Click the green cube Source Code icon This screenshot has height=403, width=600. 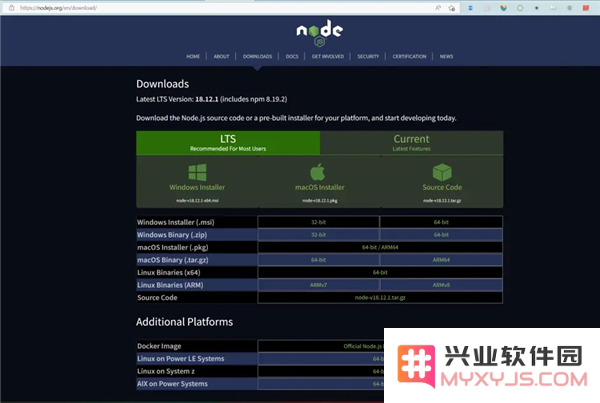pyautogui.click(x=442, y=172)
